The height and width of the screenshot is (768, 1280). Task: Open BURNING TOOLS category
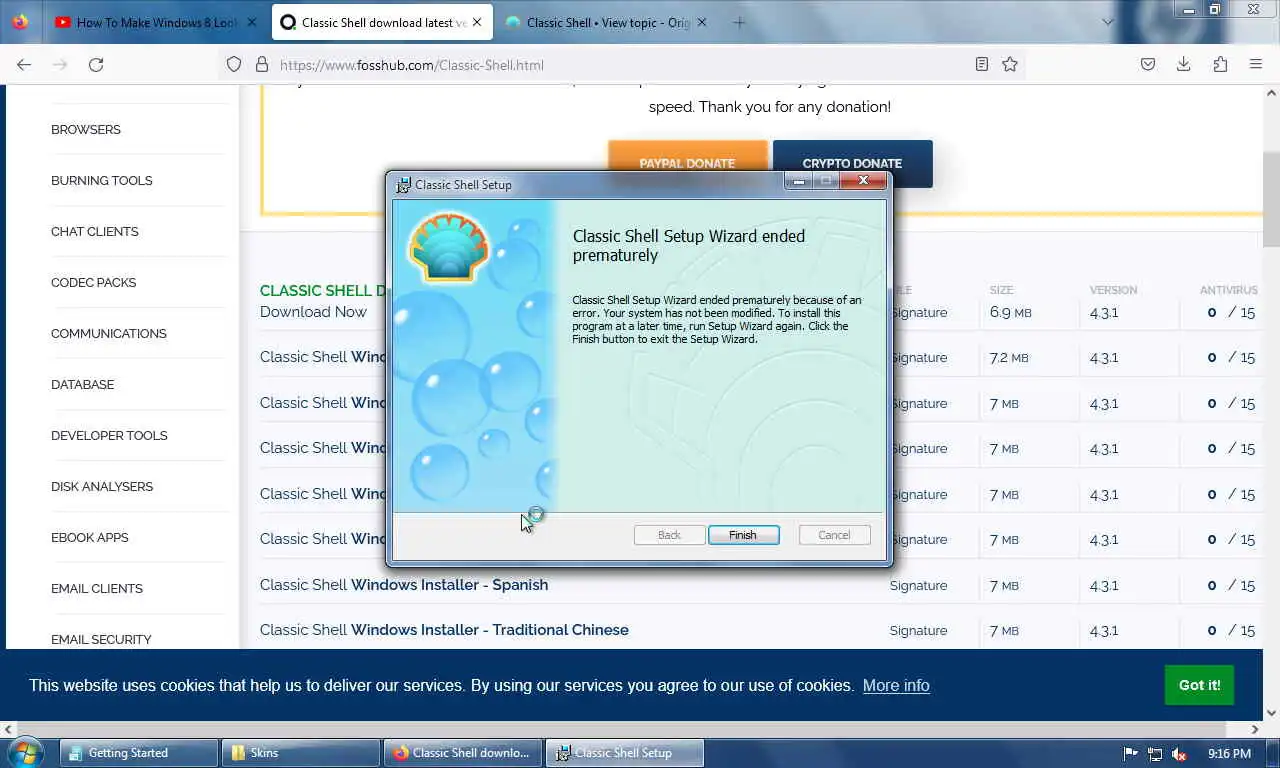102,180
